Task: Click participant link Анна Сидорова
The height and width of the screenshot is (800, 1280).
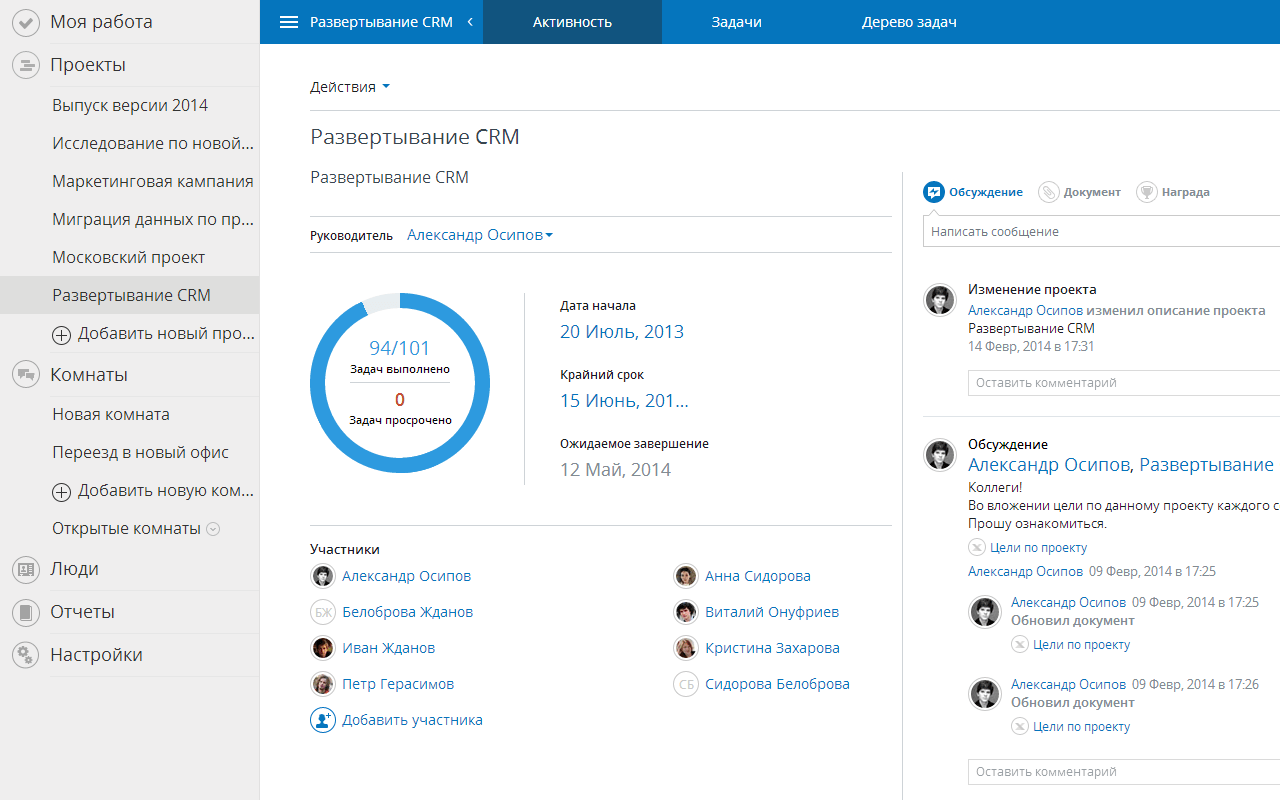Action: tap(758, 576)
